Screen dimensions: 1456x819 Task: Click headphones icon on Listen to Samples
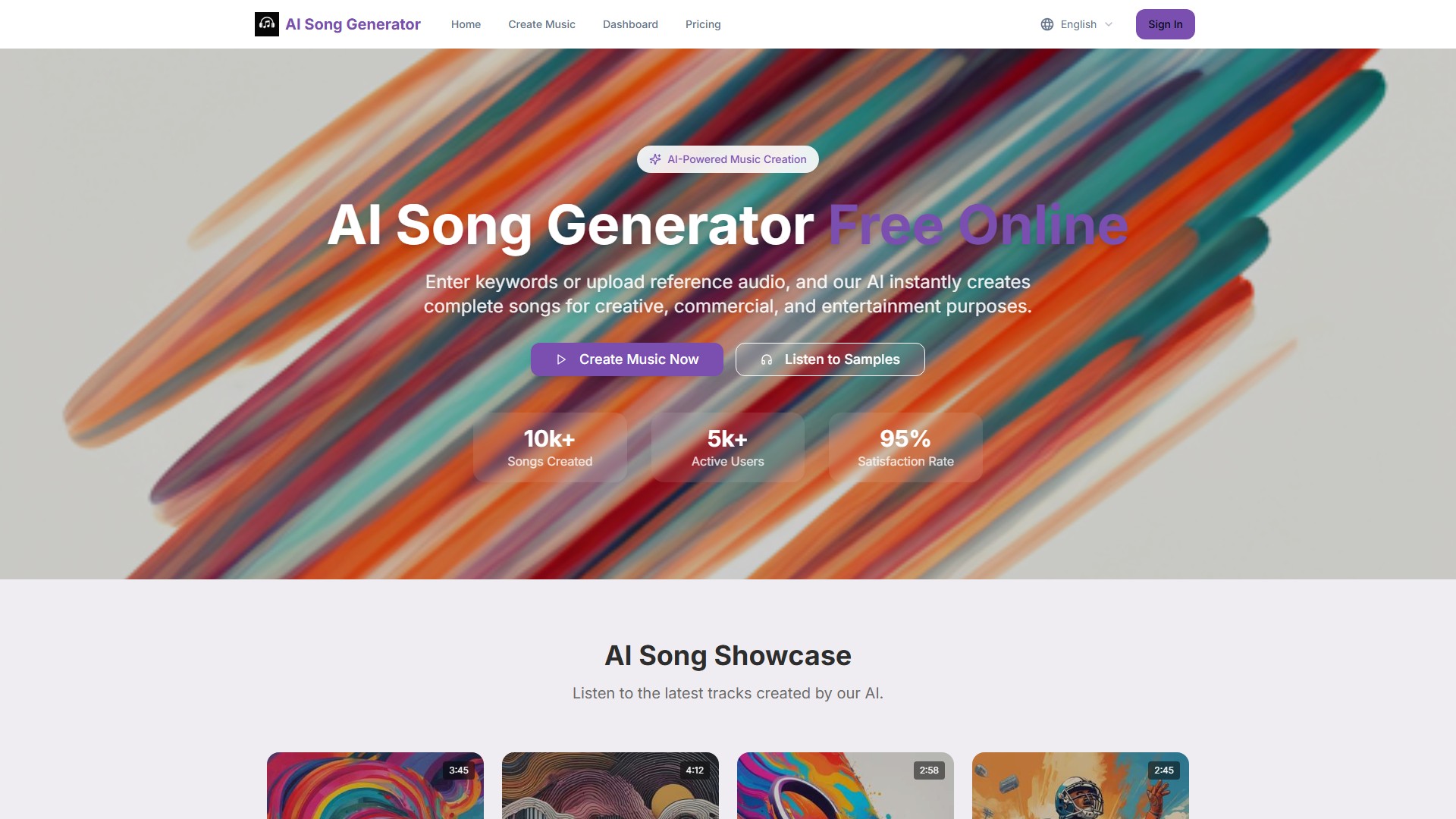pyautogui.click(x=767, y=359)
